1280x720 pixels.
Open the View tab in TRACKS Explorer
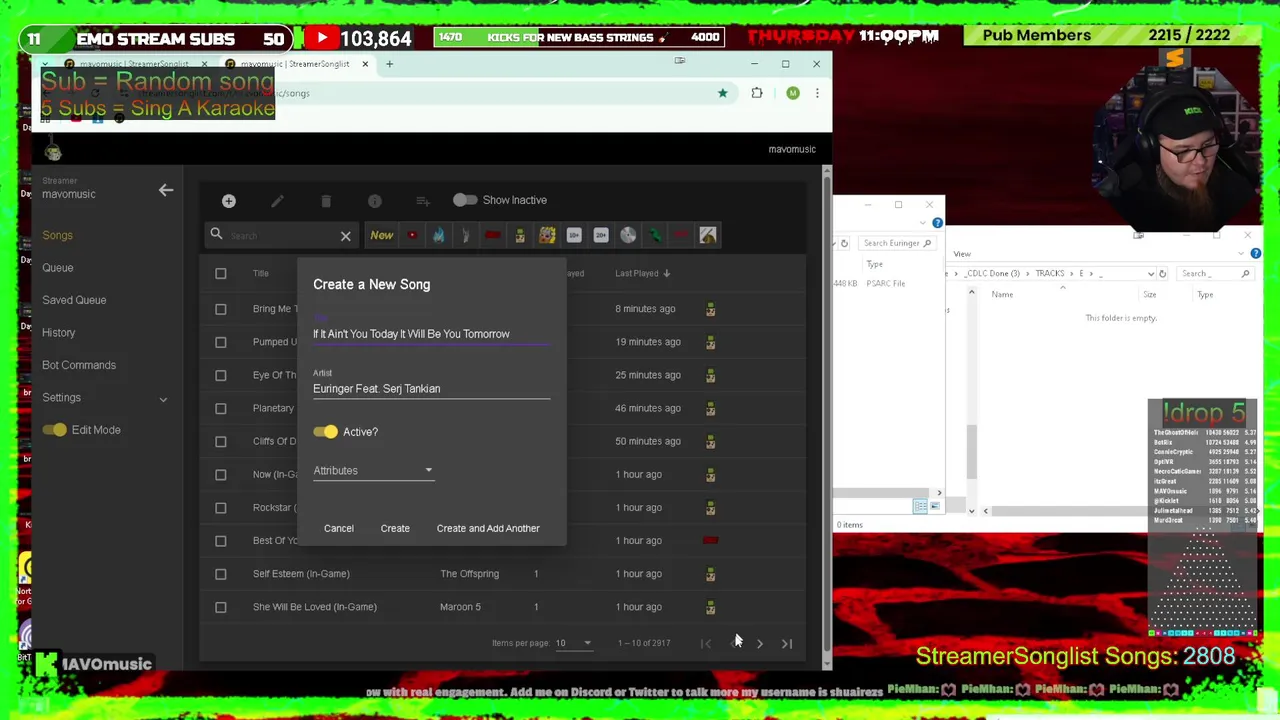(x=961, y=254)
